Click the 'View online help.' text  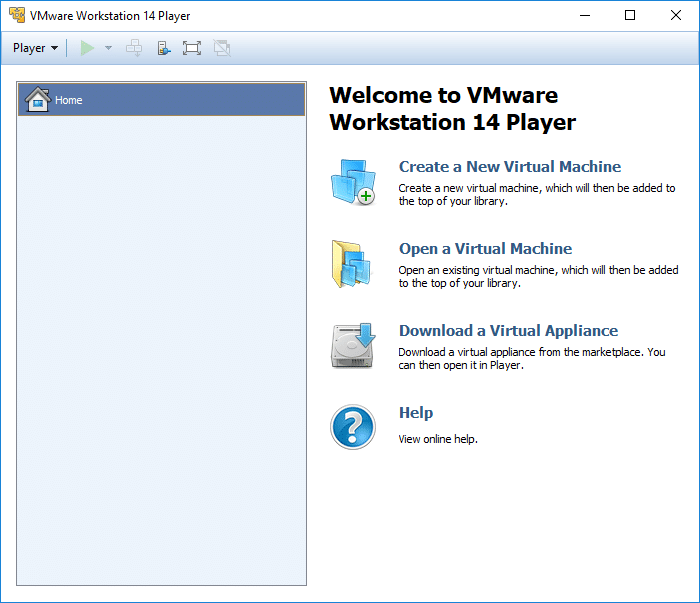coord(438,439)
